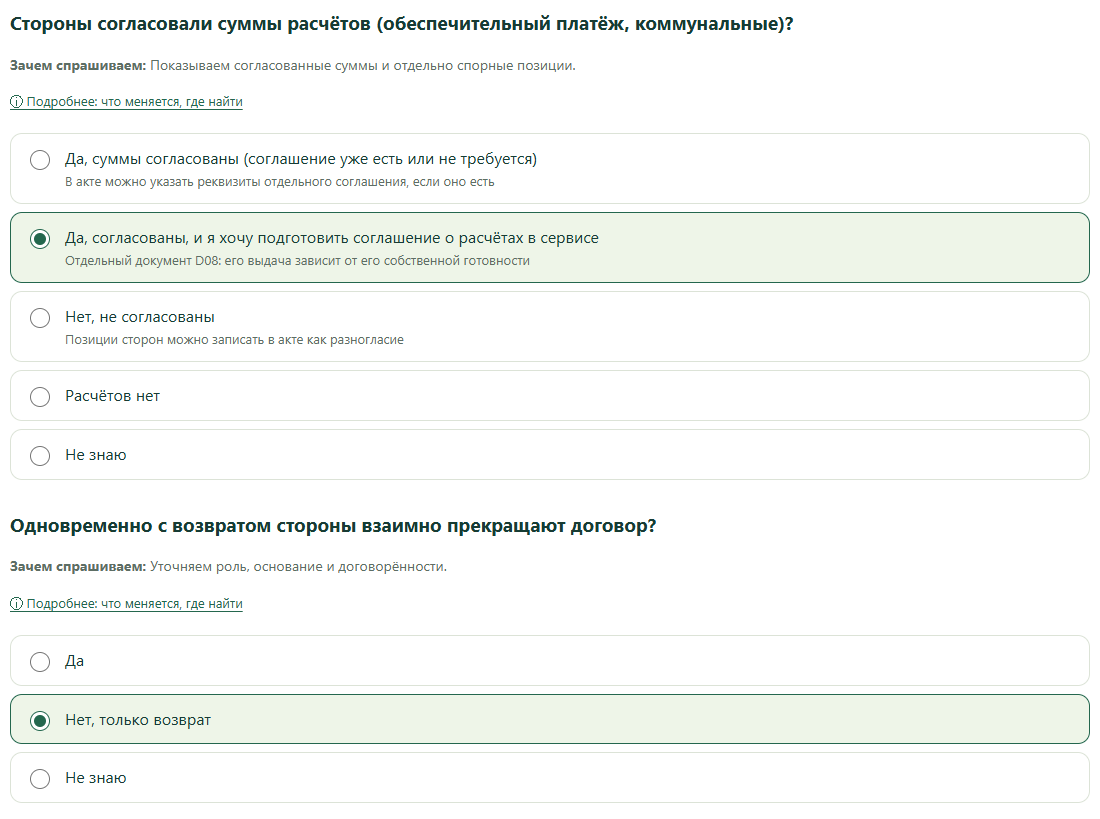The width and height of the screenshot is (1100, 819).
Task: Click the text "Показываем согласованные суммы и отдельно спорные позиции"
Action: point(363,66)
